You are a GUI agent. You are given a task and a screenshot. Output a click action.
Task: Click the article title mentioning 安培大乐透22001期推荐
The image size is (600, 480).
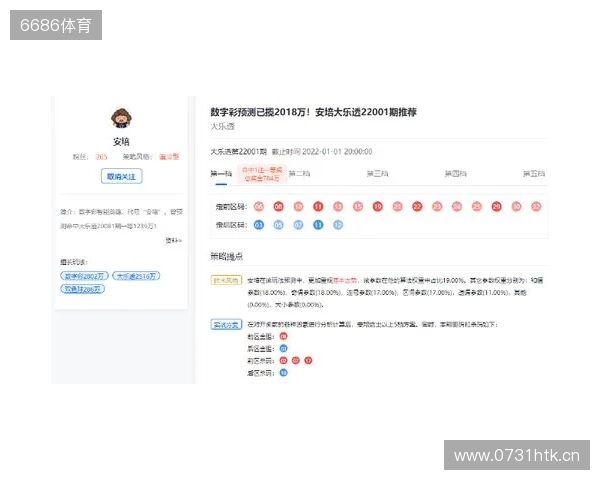[x=313, y=112]
